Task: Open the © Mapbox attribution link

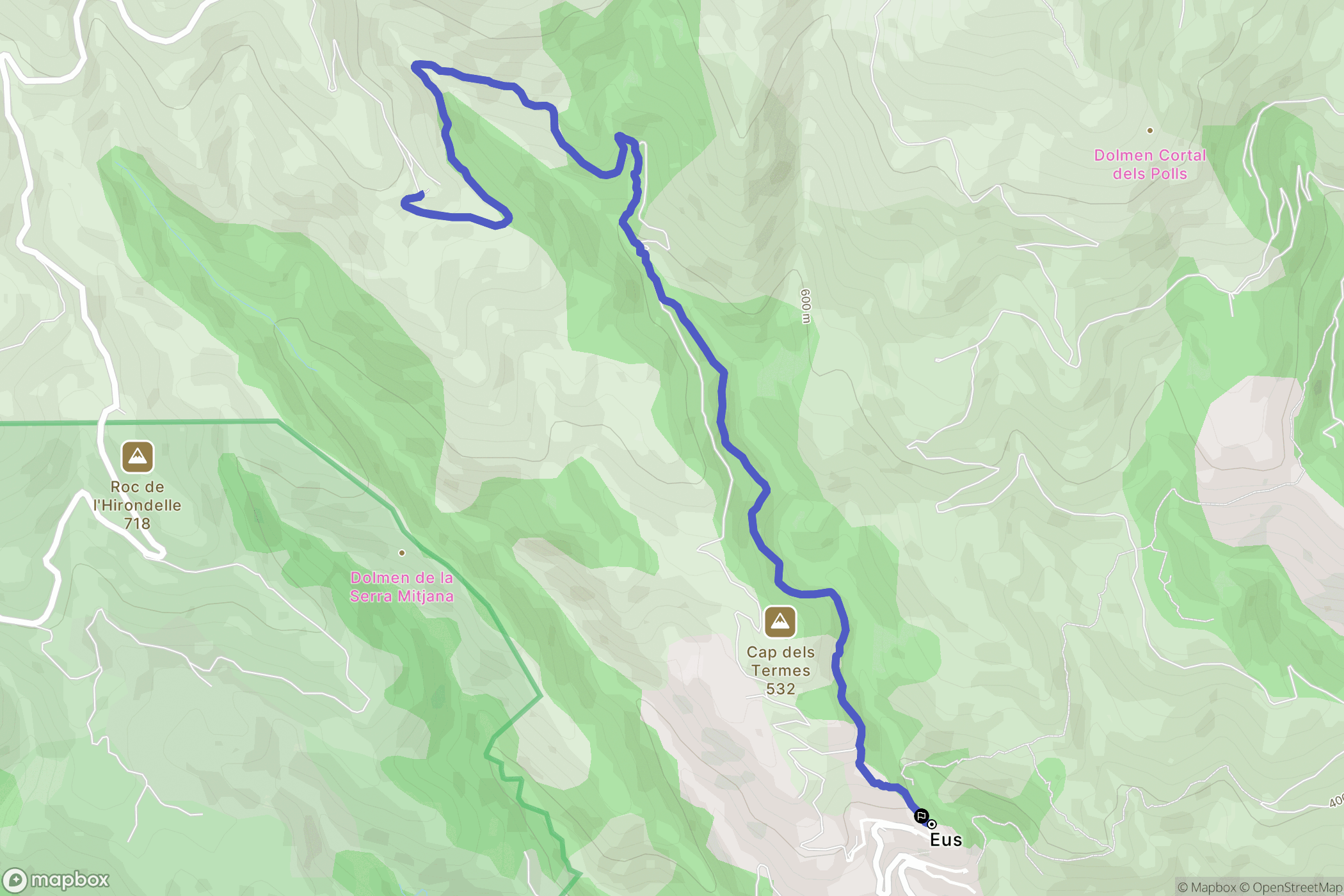Action: [x=1207, y=887]
